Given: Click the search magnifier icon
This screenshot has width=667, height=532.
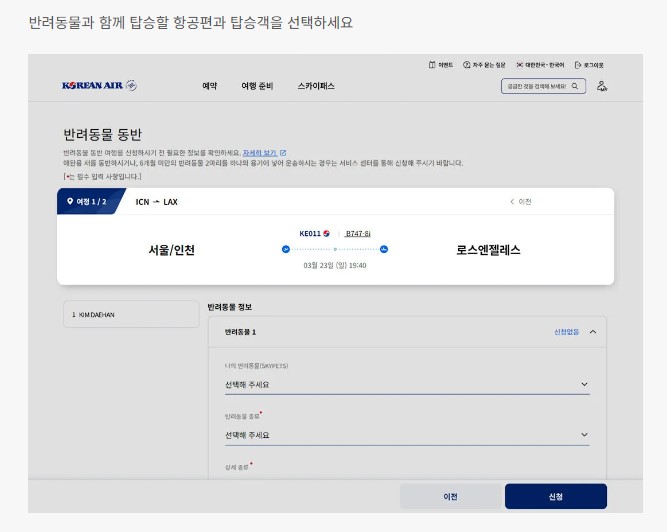Looking at the screenshot, I should (575, 86).
